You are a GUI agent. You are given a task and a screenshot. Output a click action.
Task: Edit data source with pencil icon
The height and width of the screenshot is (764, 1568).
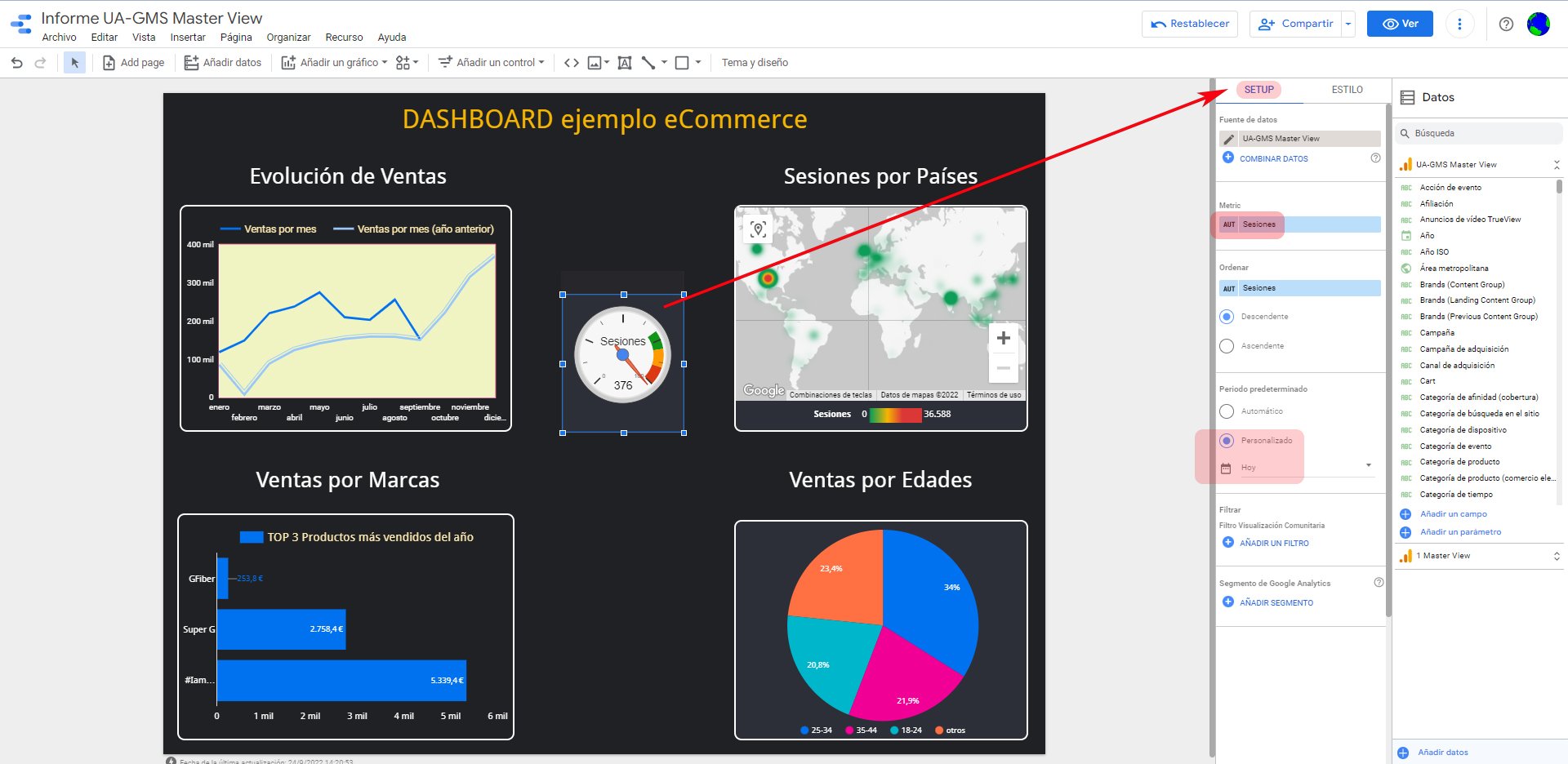[1228, 139]
